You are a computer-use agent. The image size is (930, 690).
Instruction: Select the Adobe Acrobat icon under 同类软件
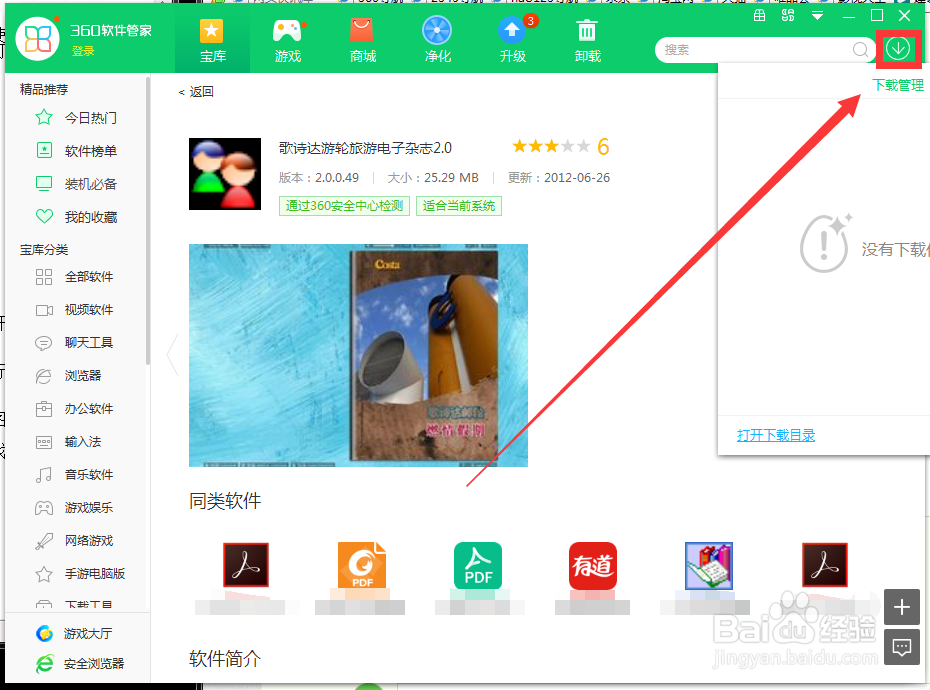[245, 565]
